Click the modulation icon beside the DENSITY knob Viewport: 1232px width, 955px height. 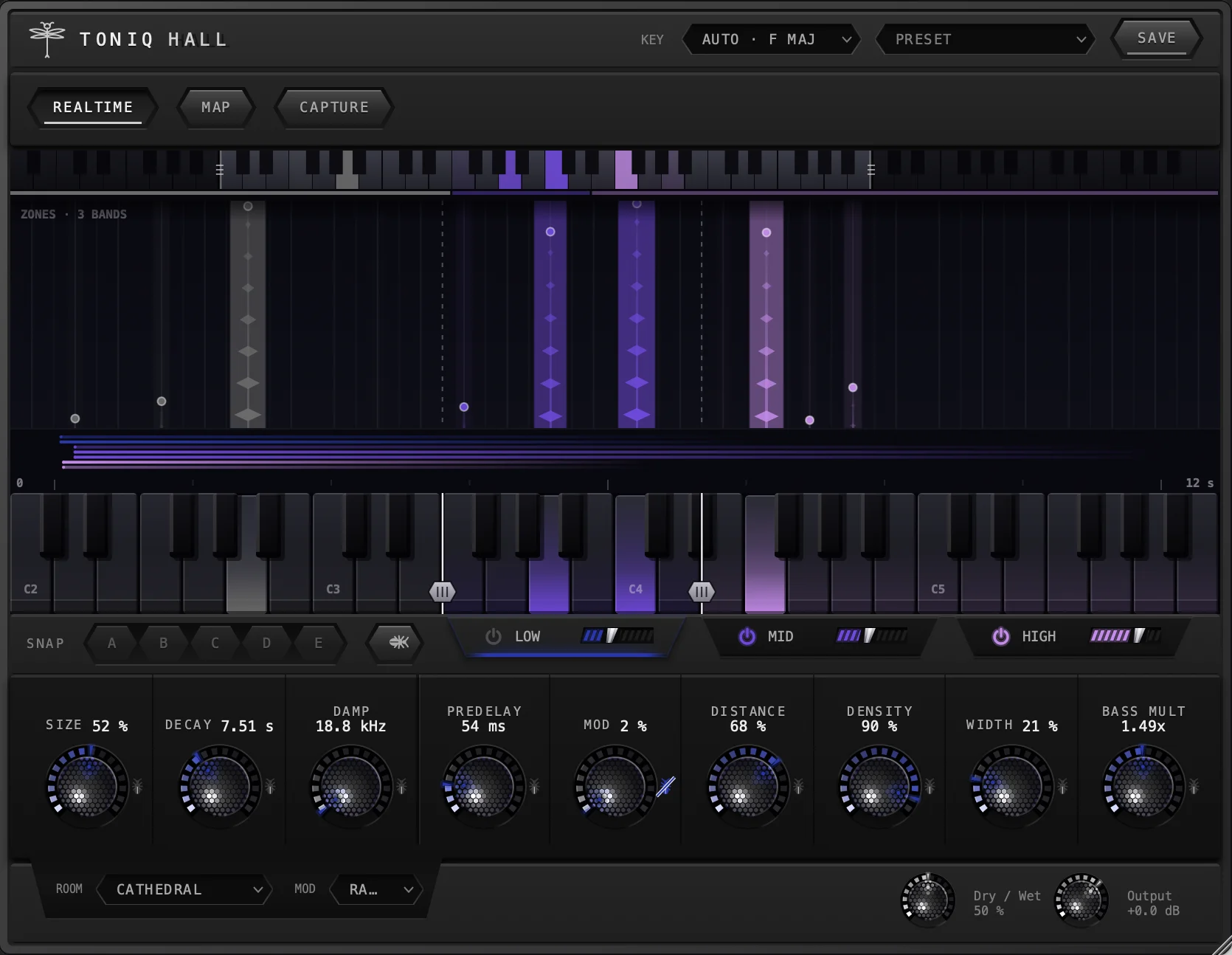[x=930, y=787]
